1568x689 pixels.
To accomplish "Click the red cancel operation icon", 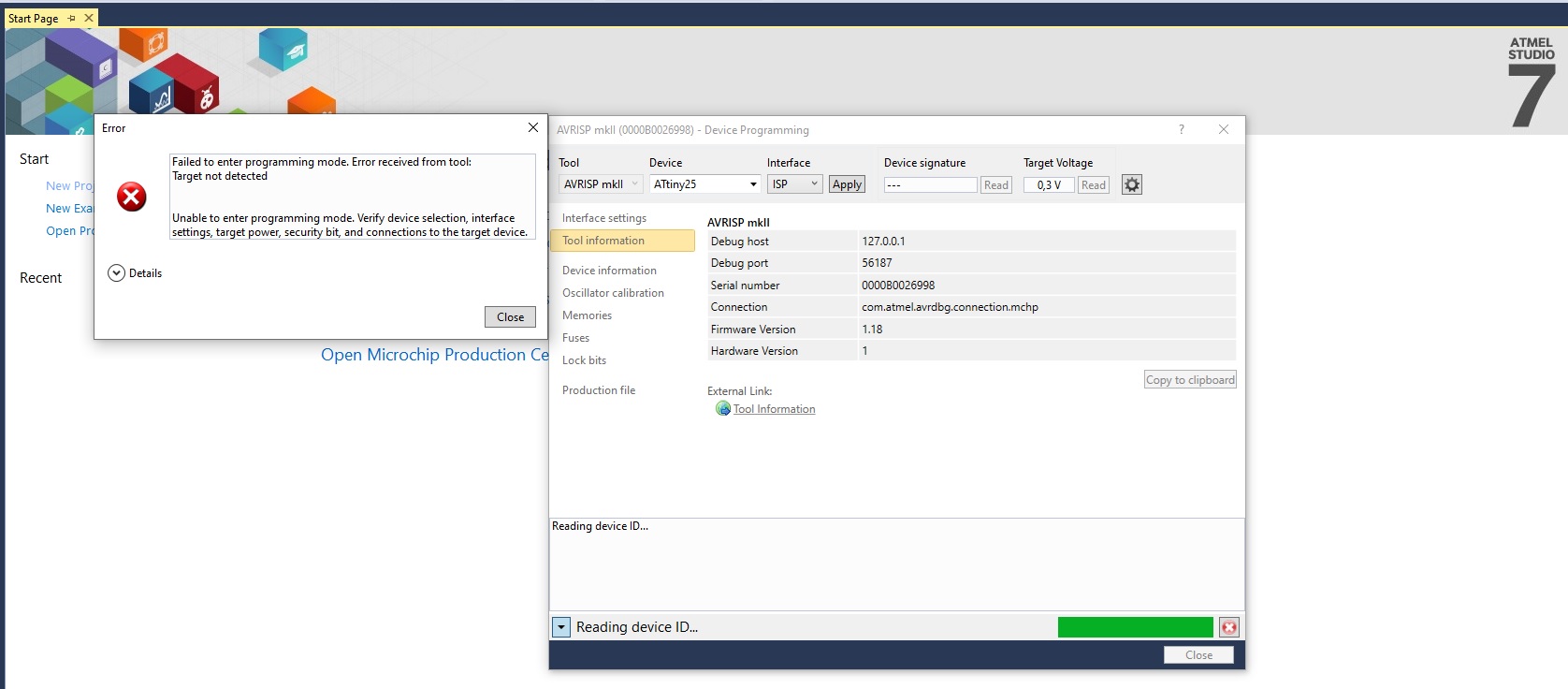I will click(x=1229, y=627).
